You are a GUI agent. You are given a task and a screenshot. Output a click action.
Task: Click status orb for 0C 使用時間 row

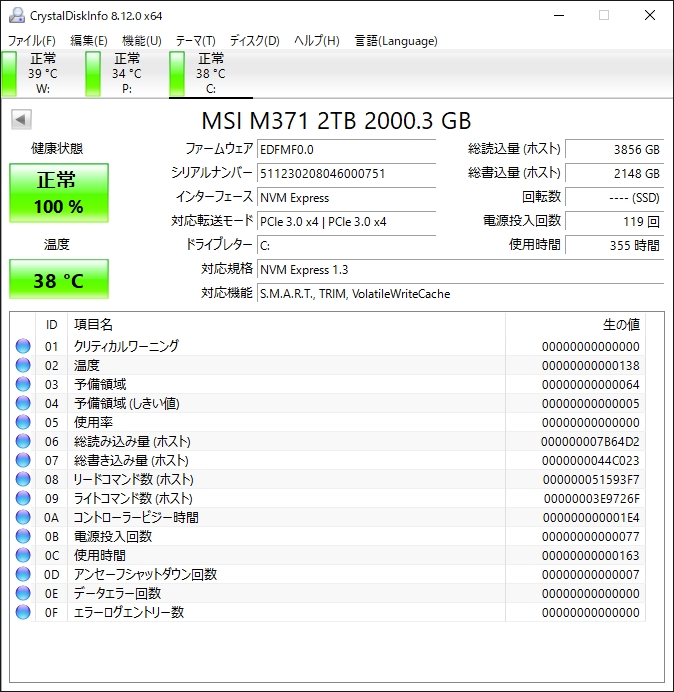click(23, 555)
